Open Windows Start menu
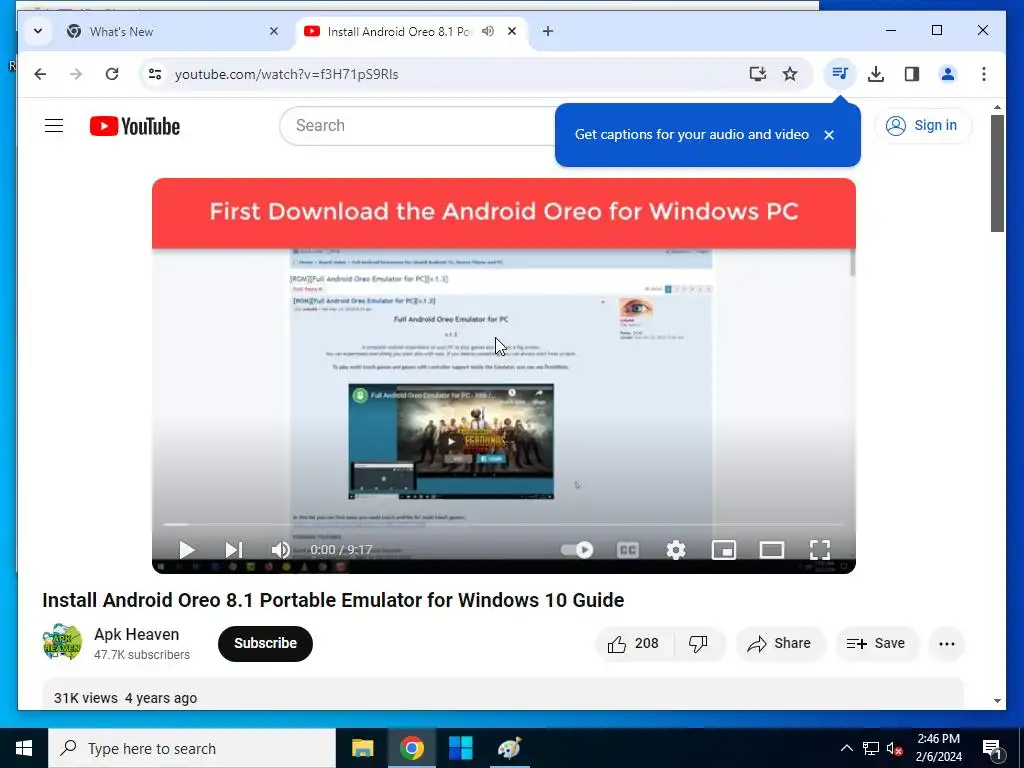The width and height of the screenshot is (1024, 768). 24,748
